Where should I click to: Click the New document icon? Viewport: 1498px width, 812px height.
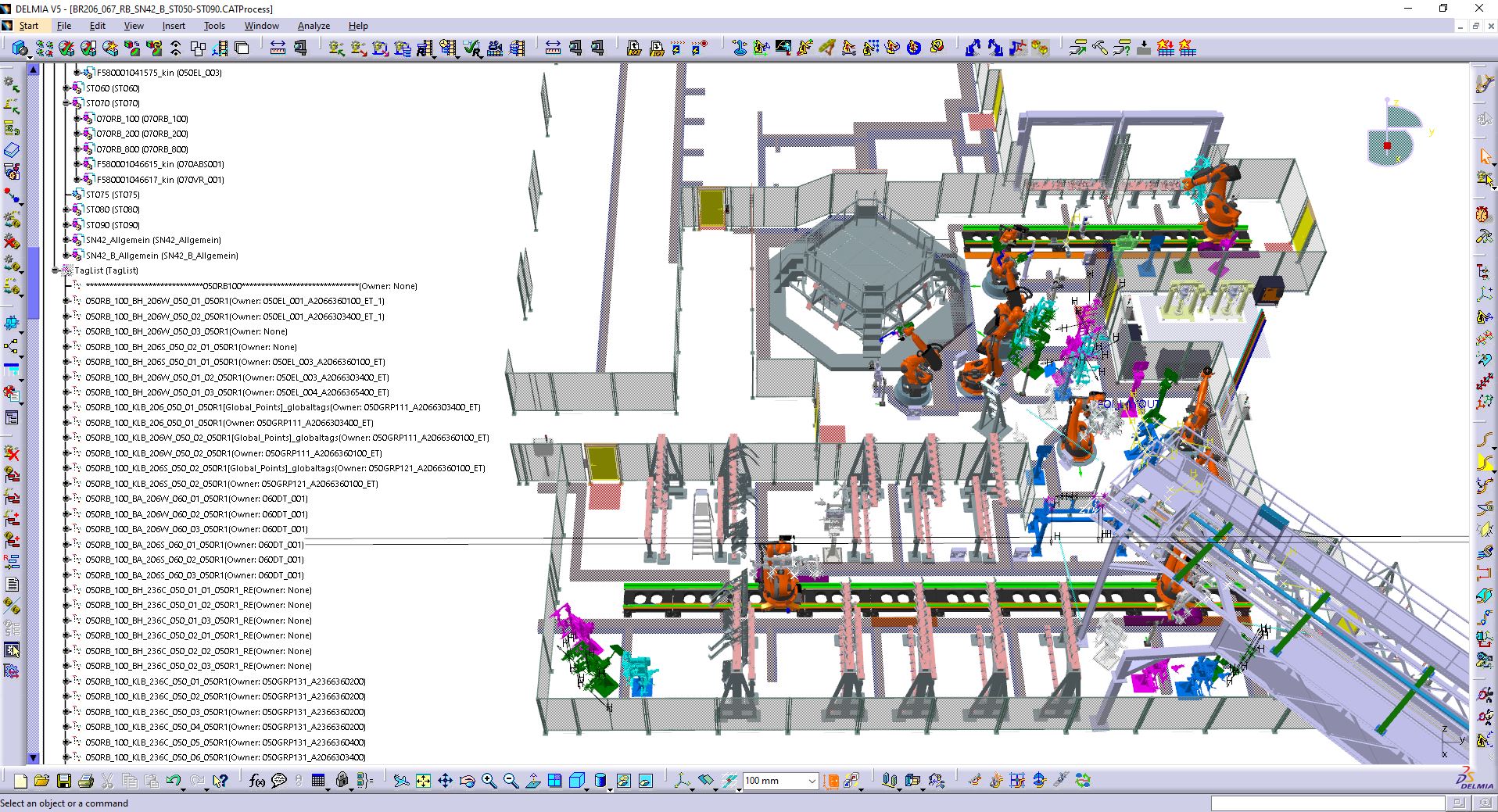20,780
